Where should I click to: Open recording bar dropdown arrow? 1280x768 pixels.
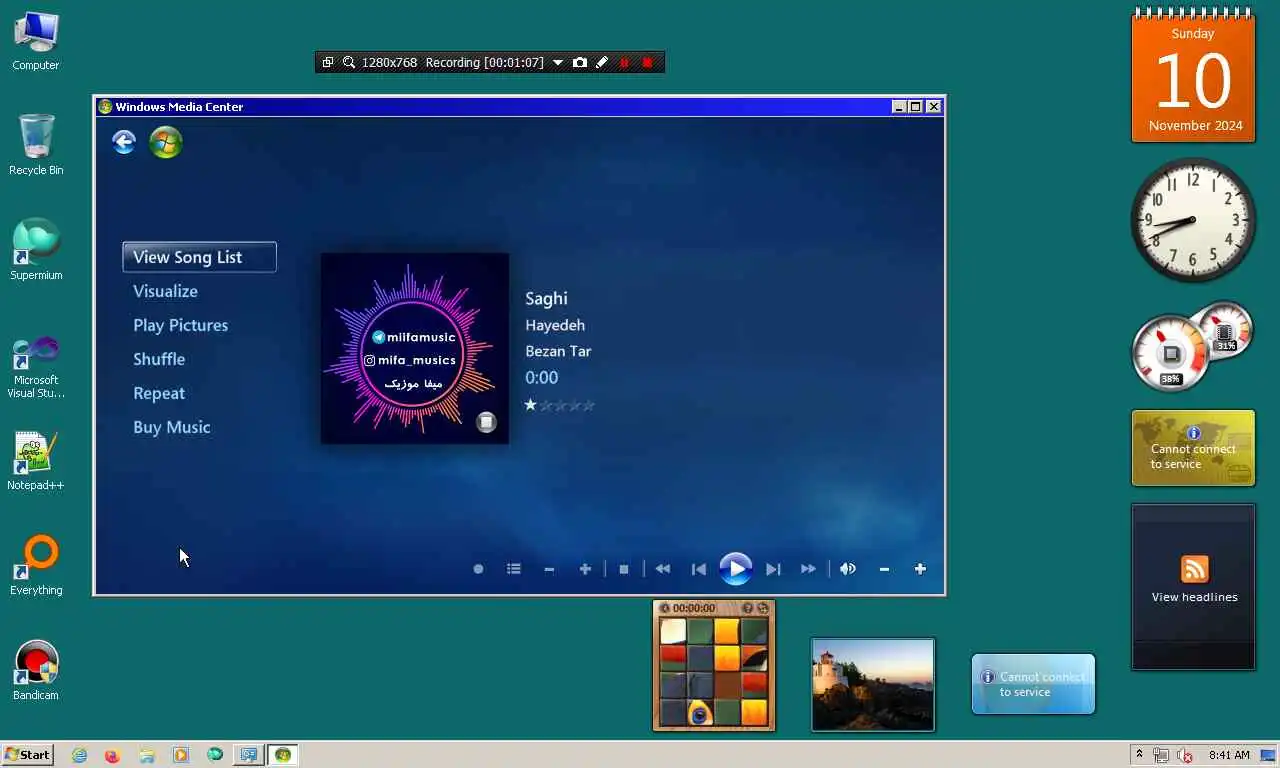tap(558, 62)
